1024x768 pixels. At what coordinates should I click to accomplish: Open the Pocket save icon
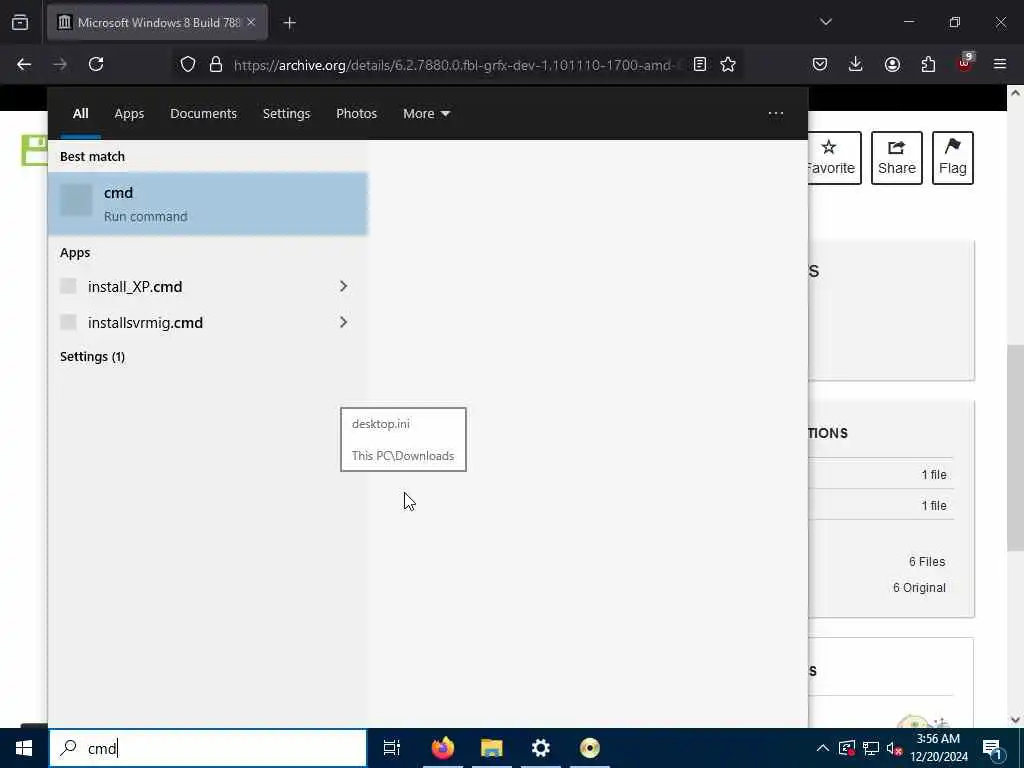pyautogui.click(x=820, y=64)
